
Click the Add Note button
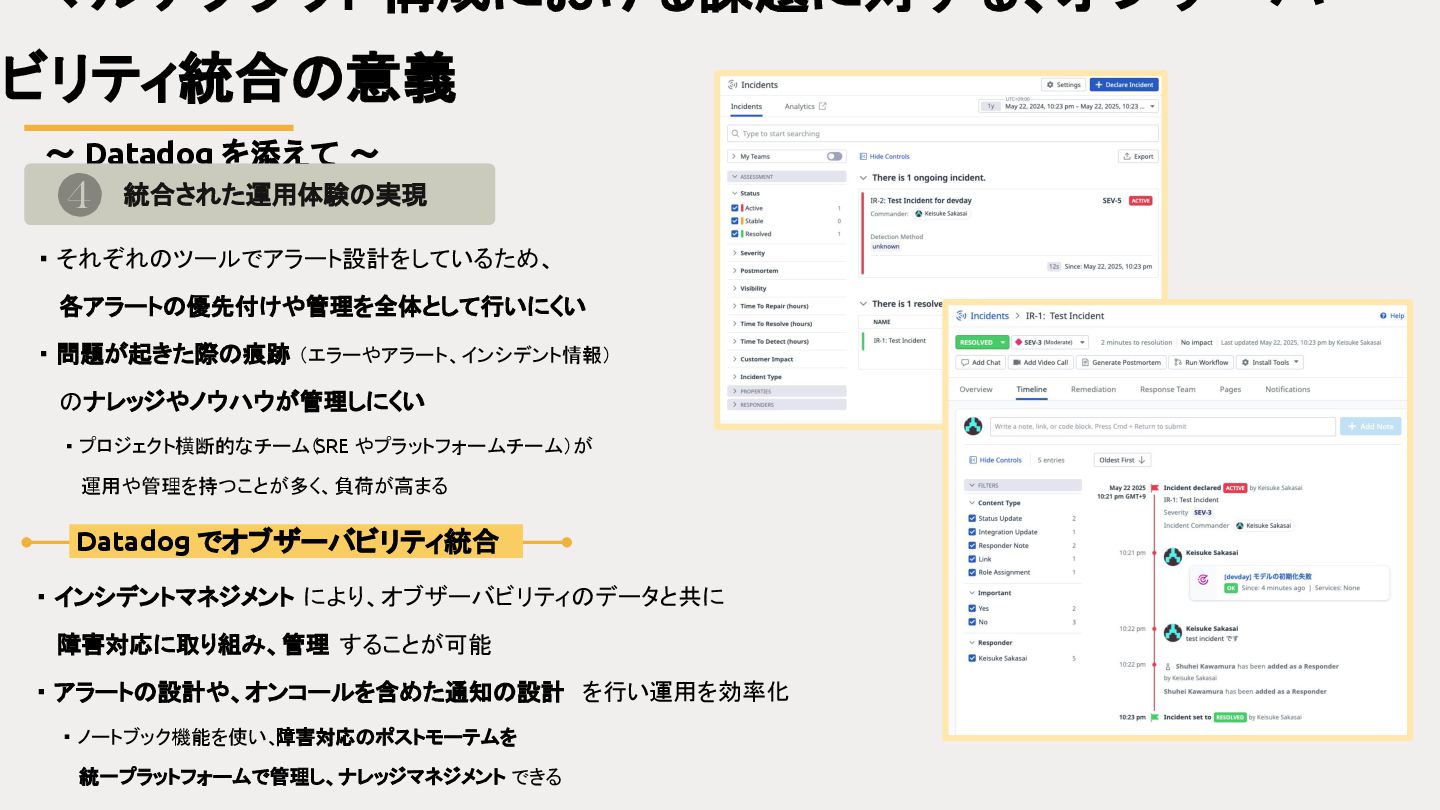(1370, 426)
